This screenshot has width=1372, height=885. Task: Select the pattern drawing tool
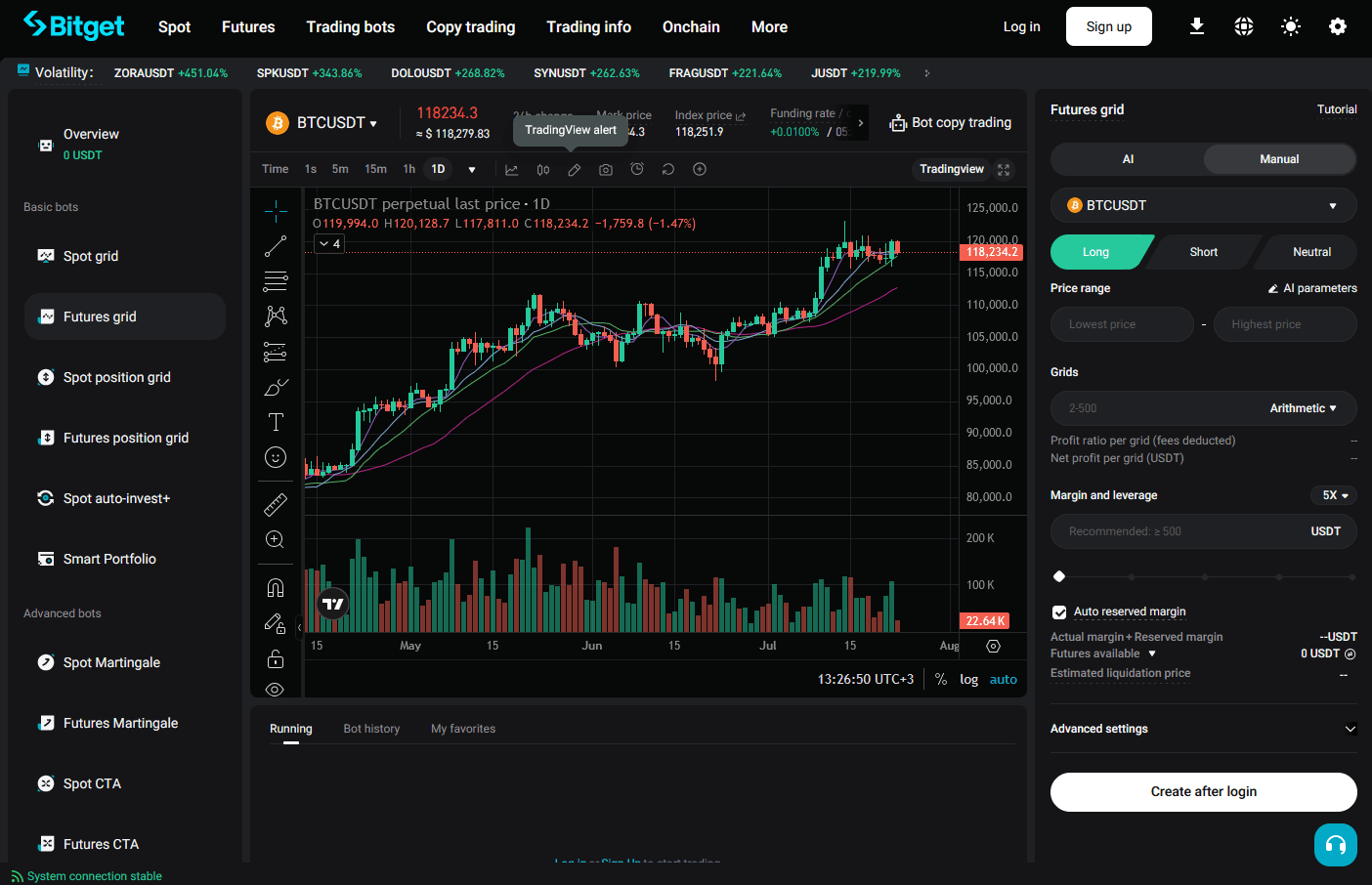(276, 316)
